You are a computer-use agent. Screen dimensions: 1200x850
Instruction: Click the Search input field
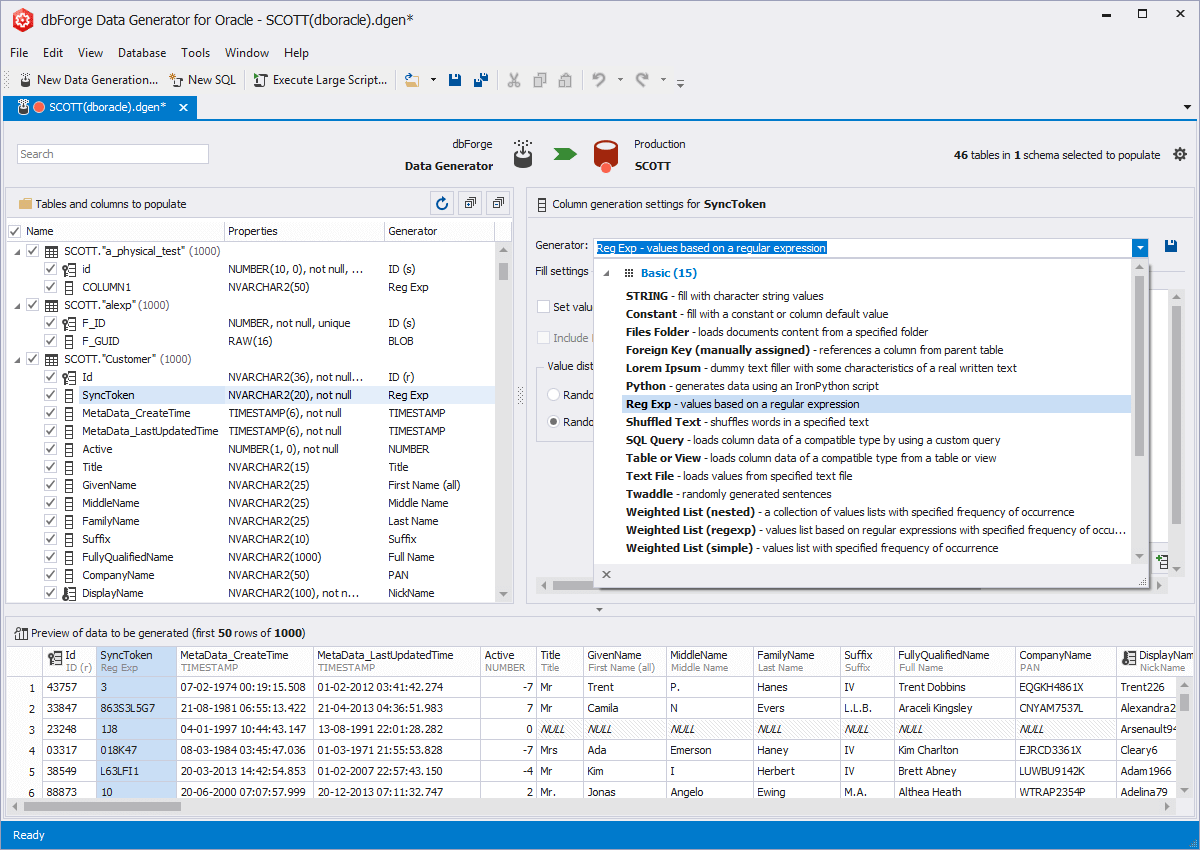tap(112, 153)
